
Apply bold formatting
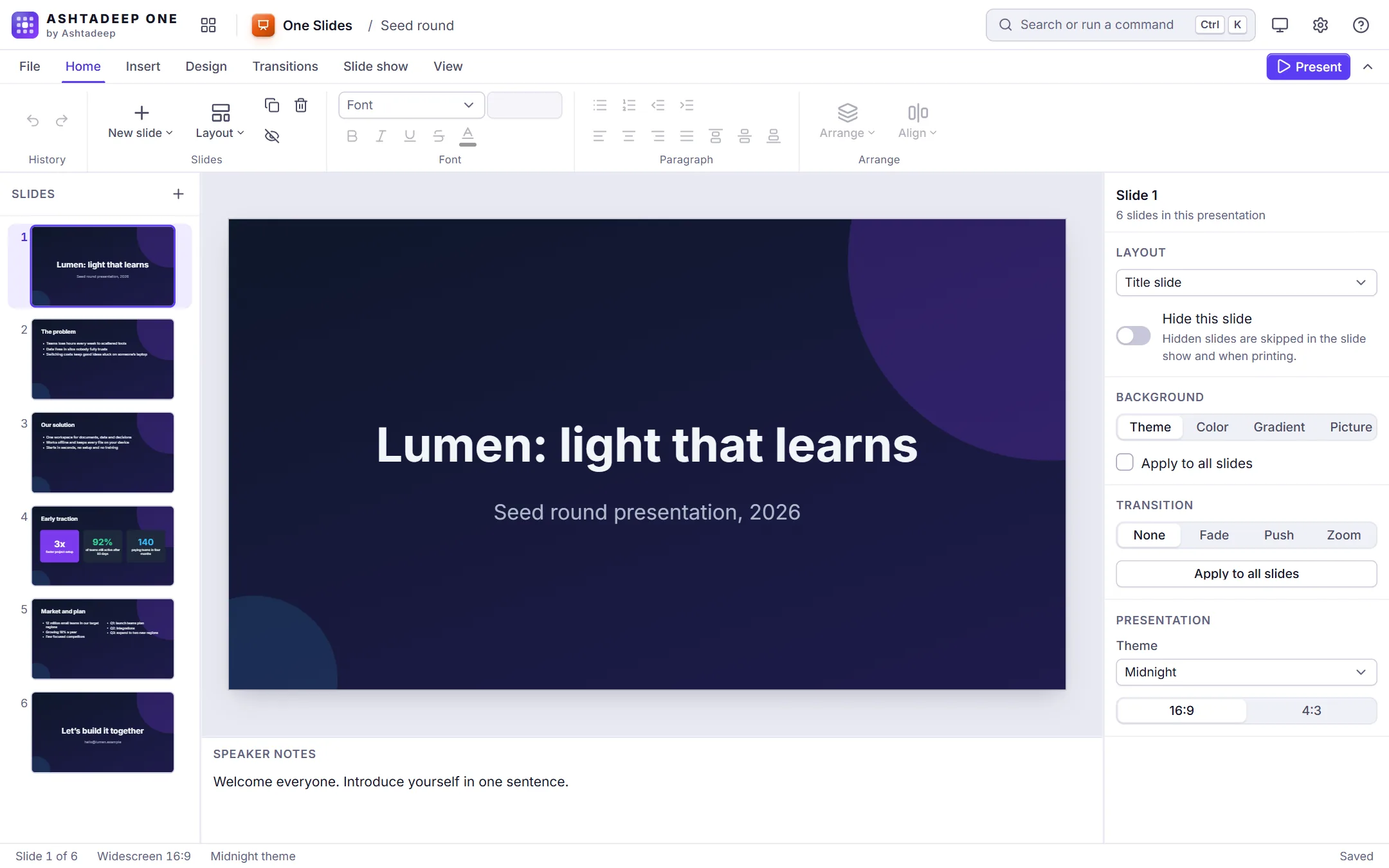tap(352, 136)
